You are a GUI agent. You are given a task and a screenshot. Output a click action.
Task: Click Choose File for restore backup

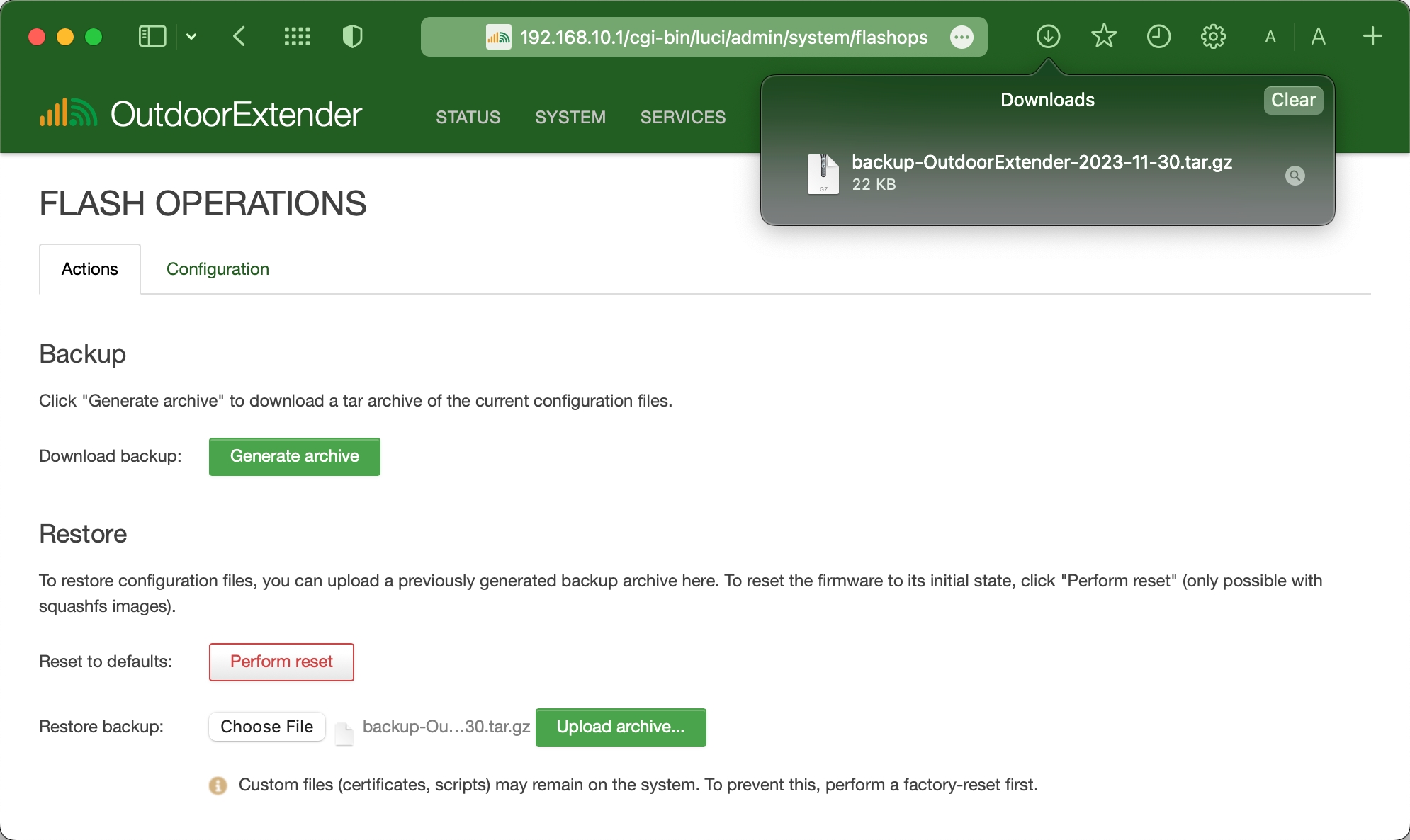click(x=266, y=727)
